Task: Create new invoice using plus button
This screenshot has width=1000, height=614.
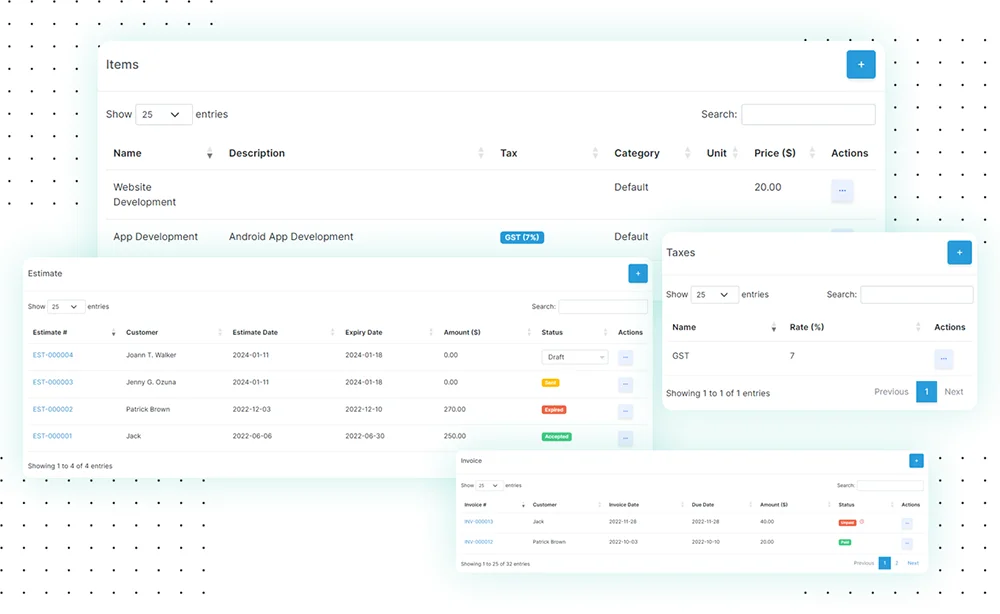Action: [916, 461]
